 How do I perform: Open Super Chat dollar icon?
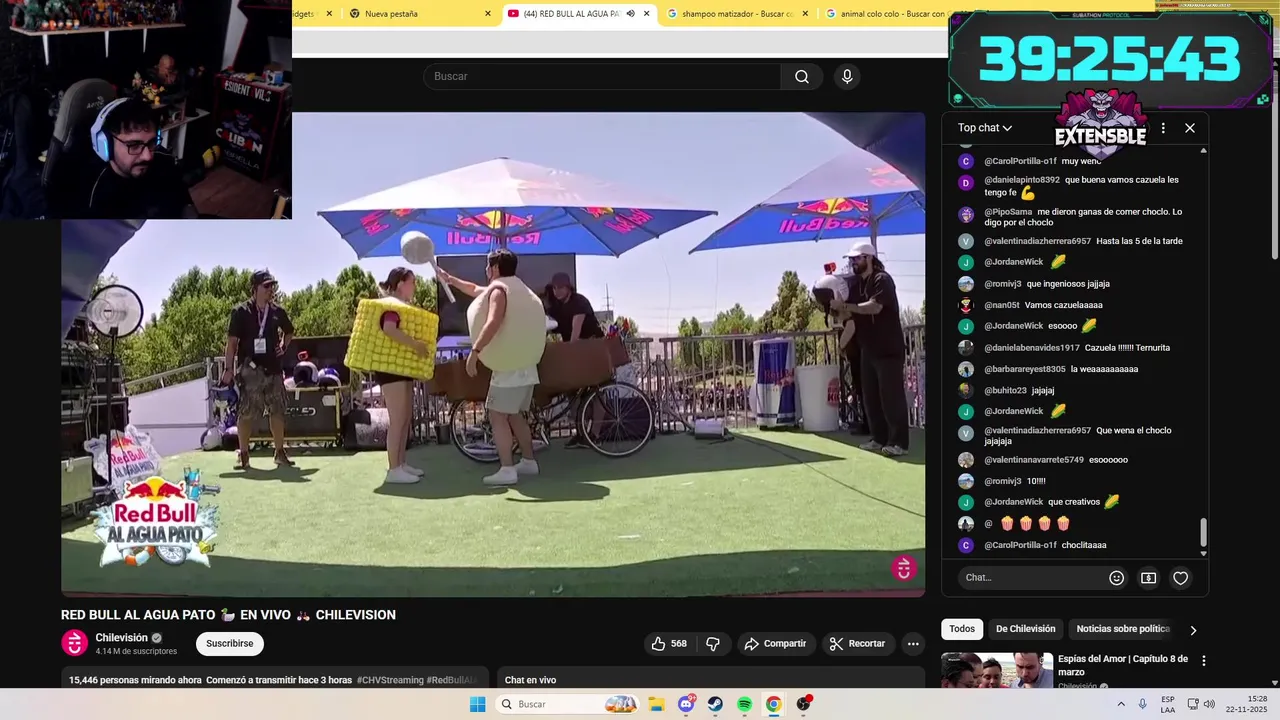pos(1148,578)
